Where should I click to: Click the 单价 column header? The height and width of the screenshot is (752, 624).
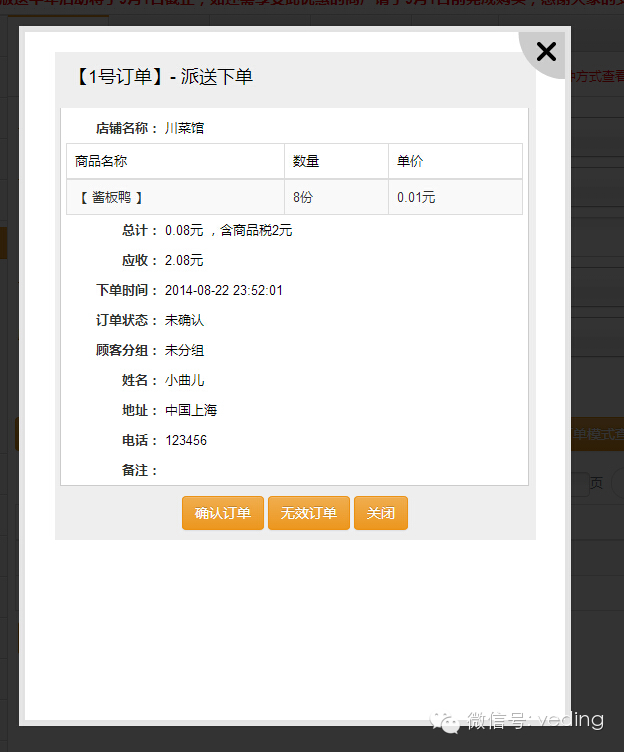(410, 161)
